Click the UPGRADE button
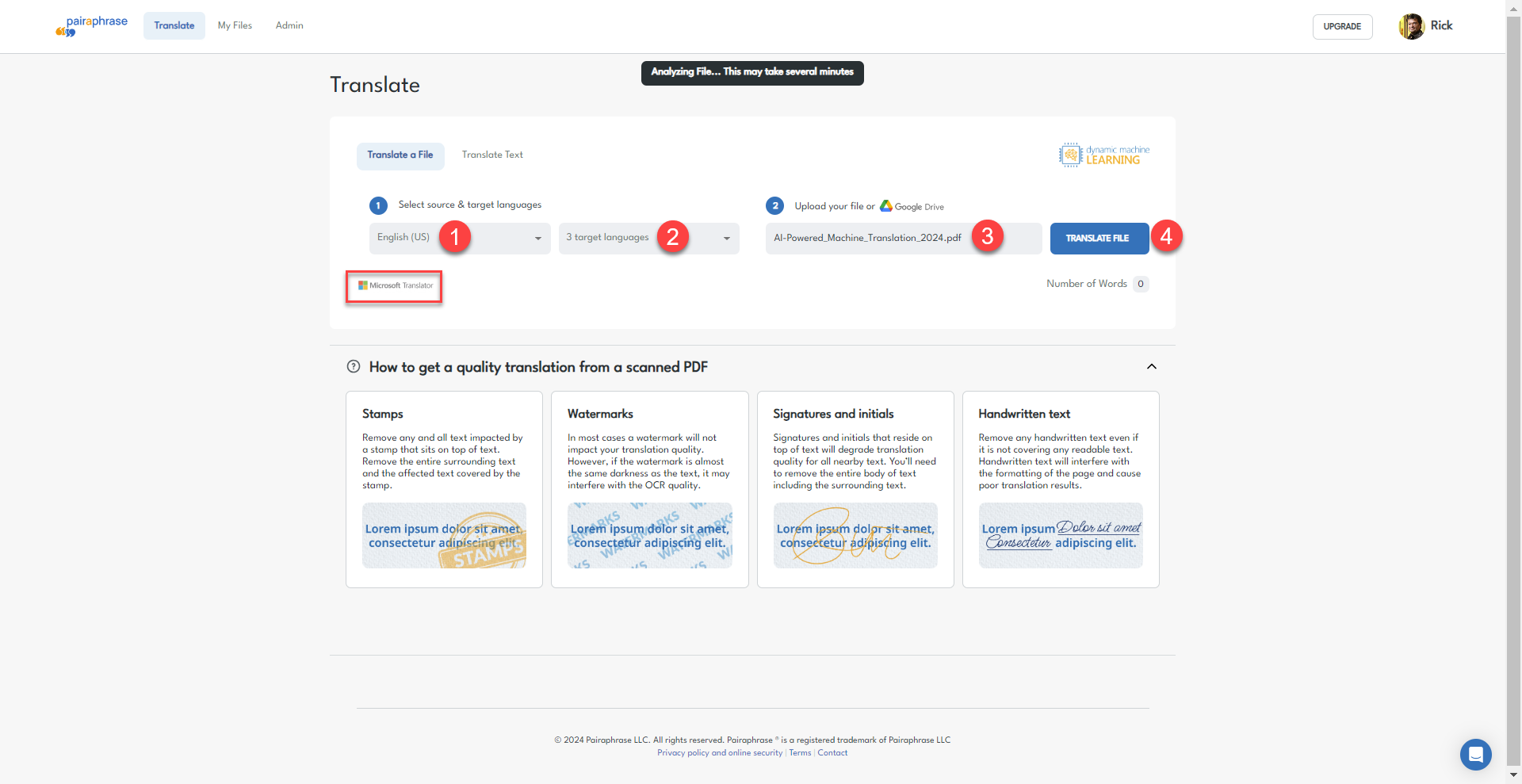Image resolution: width=1522 pixels, height=784 pixels. pos(1342,26)
